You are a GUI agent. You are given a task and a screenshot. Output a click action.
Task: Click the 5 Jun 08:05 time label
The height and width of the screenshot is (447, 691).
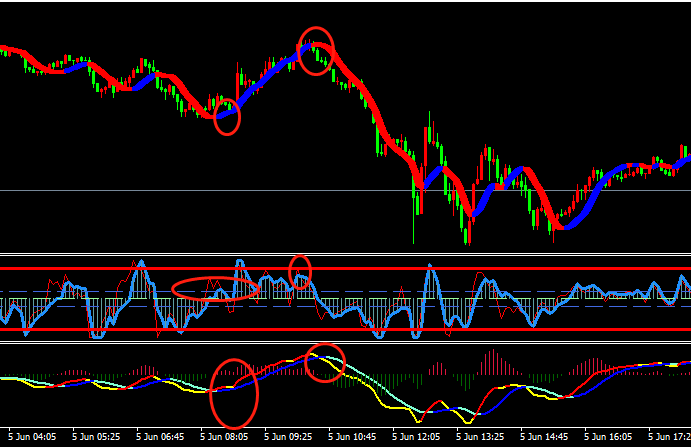pos(225,437)
